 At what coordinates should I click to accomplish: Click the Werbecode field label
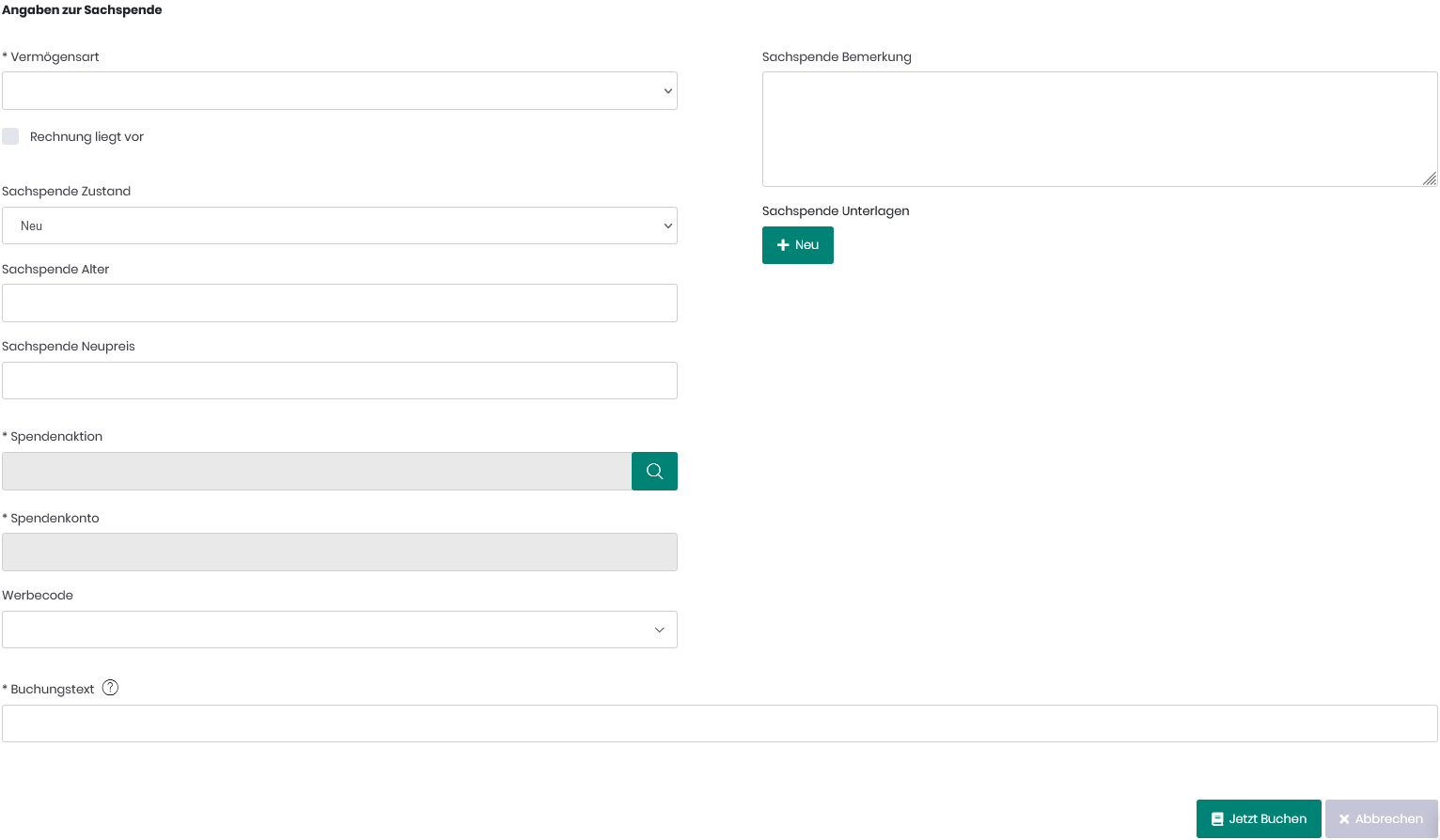pyautogui.click(x=38, y=596)
